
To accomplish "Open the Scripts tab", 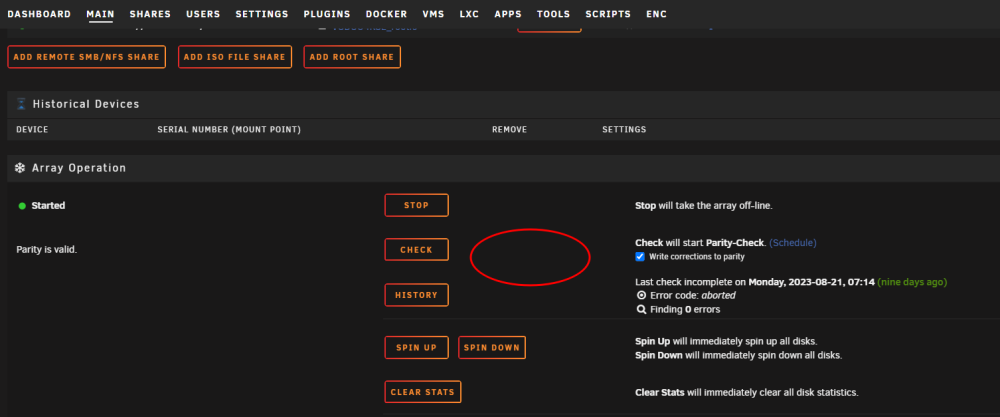I will [608, 14].
